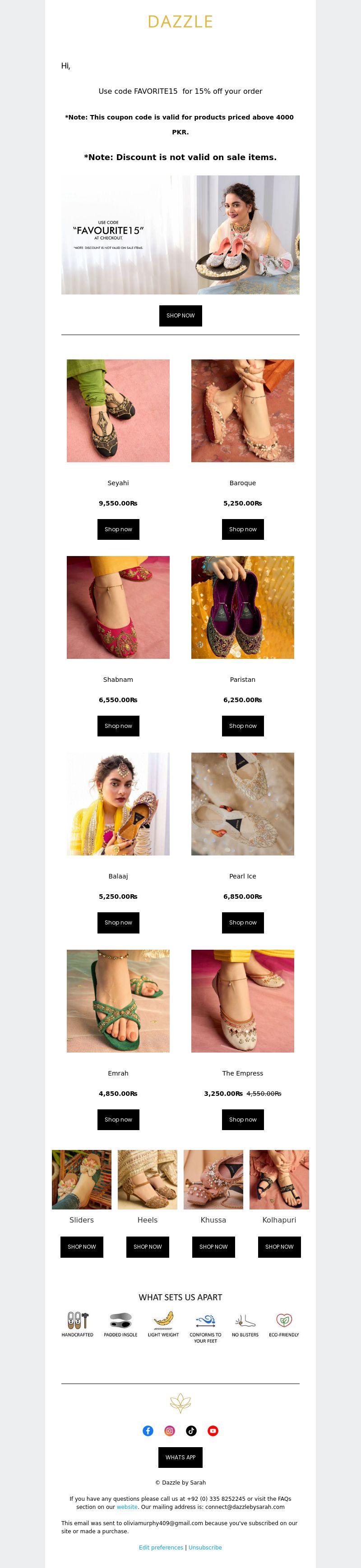Viewport: 361px width, 1568px height.
Task: Open the Heels category image
Action: [147, 1179]
